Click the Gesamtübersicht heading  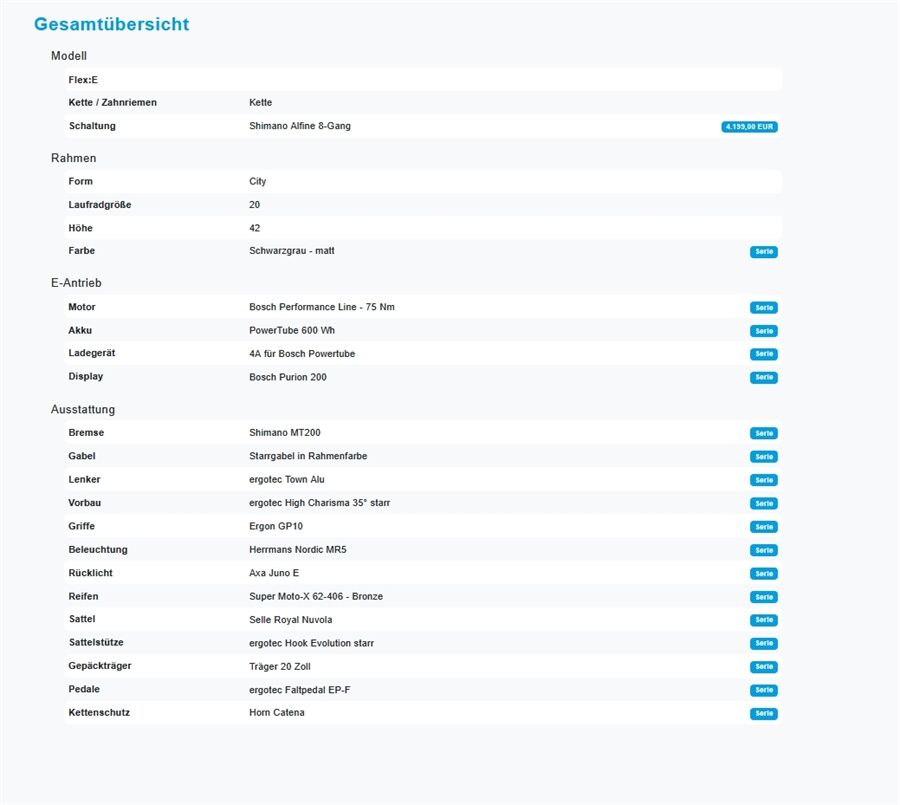pos(111,24)
